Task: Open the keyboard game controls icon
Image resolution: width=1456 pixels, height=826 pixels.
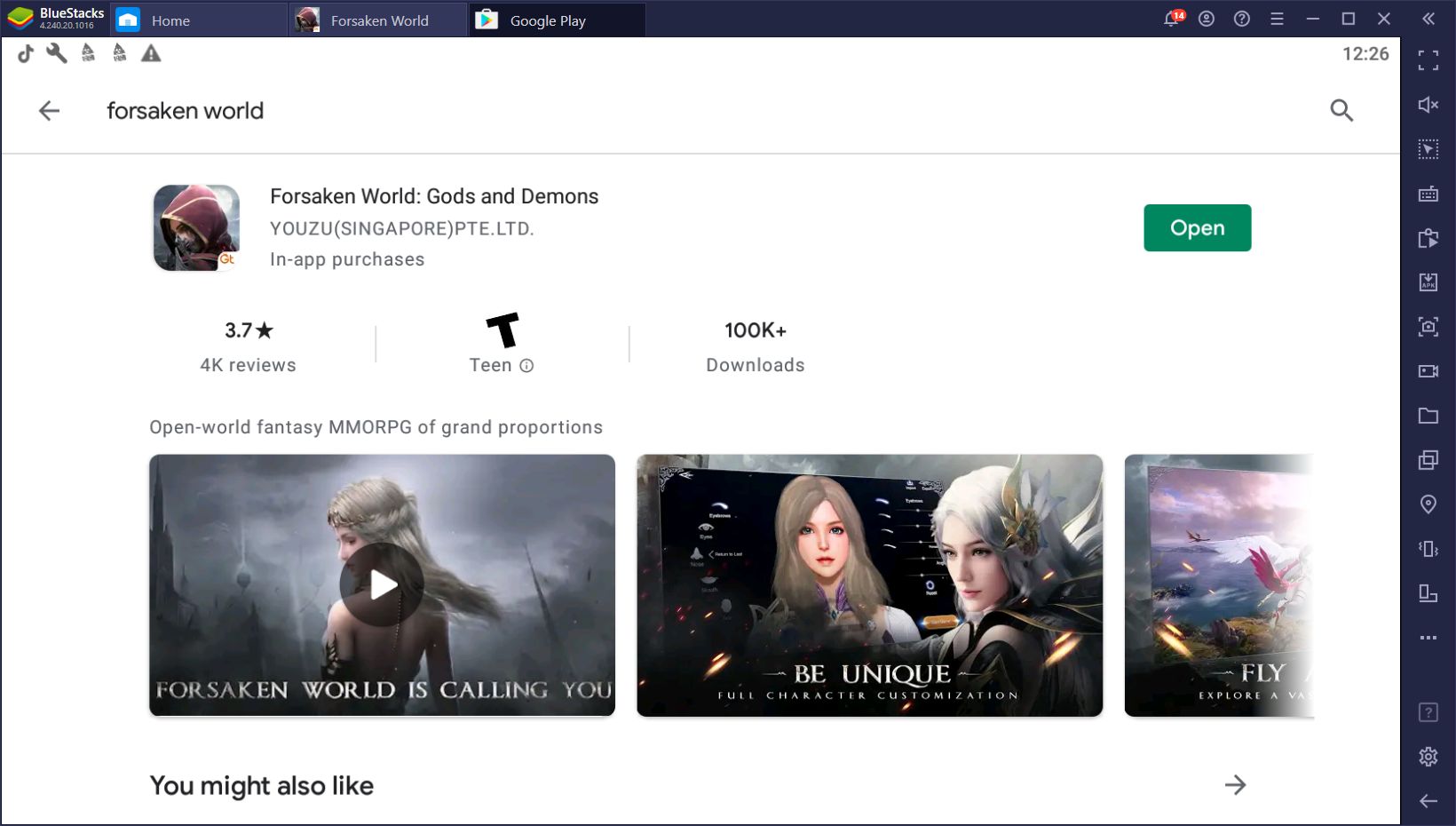Action: (x=1428, y=194)
